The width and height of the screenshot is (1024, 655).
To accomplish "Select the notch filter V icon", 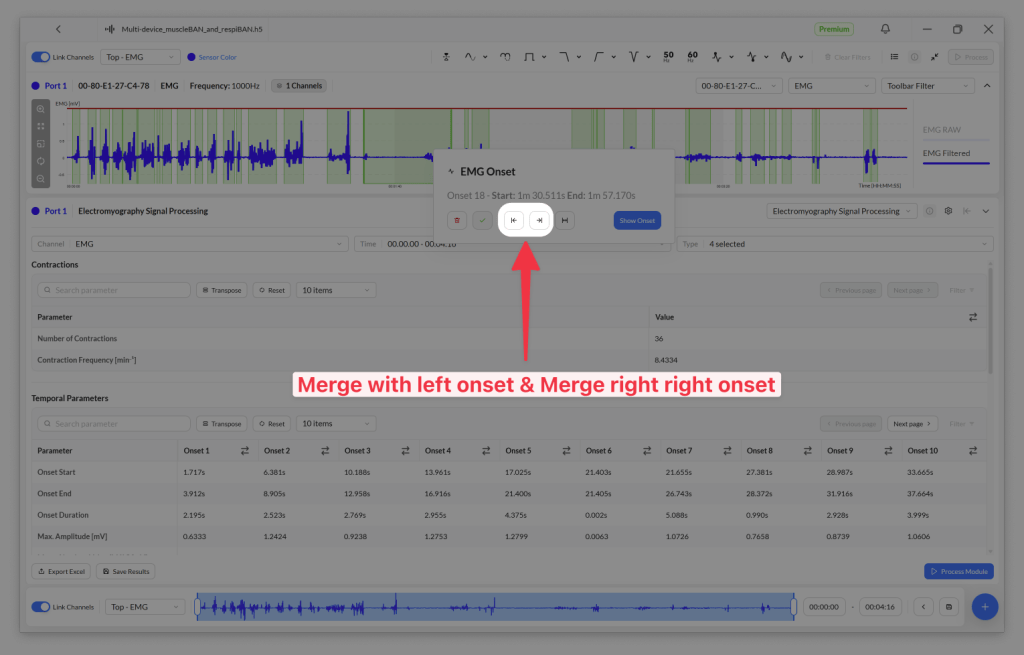I will click(633, 57).
